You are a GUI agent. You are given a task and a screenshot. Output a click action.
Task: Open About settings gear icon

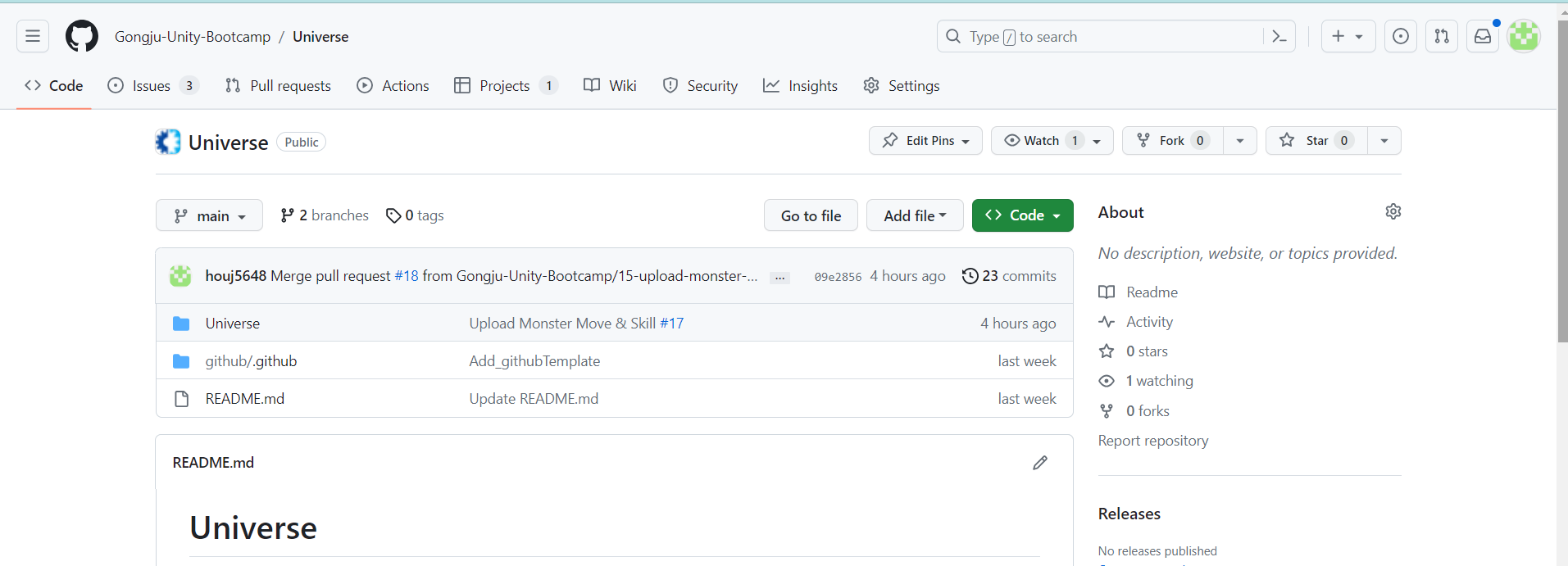pyautogui.click(x=1393, y=211)
